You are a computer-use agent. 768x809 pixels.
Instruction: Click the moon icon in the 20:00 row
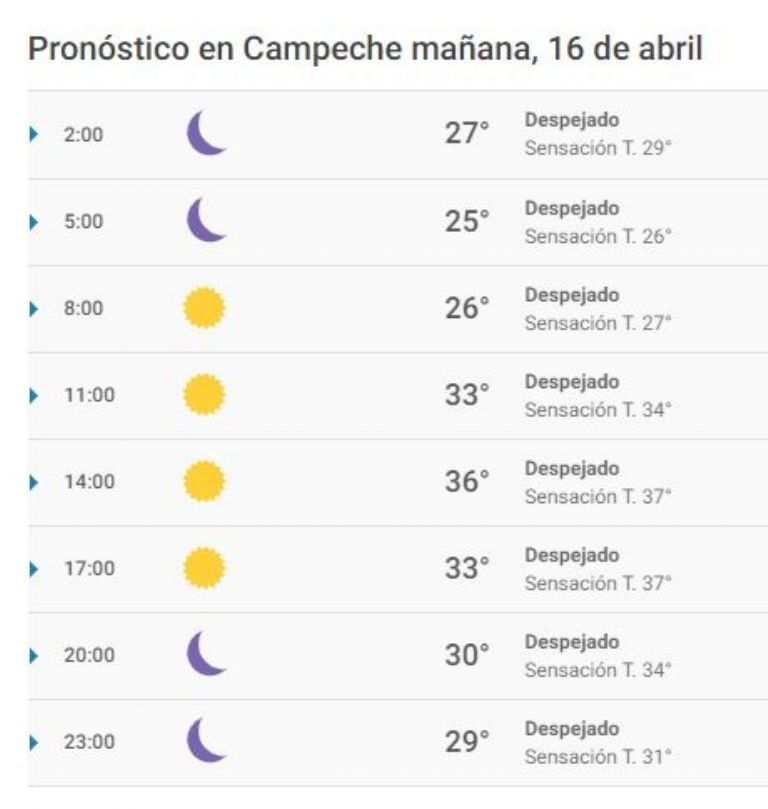point(206,653)
